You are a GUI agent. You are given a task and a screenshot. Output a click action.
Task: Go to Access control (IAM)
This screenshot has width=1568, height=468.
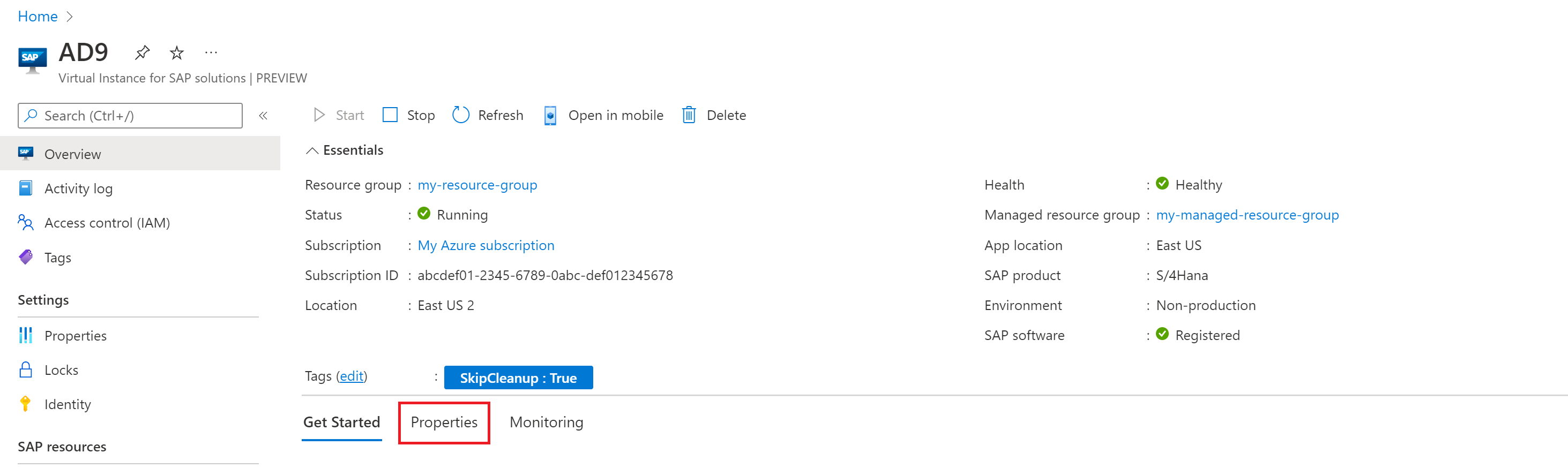coord(107,223)
